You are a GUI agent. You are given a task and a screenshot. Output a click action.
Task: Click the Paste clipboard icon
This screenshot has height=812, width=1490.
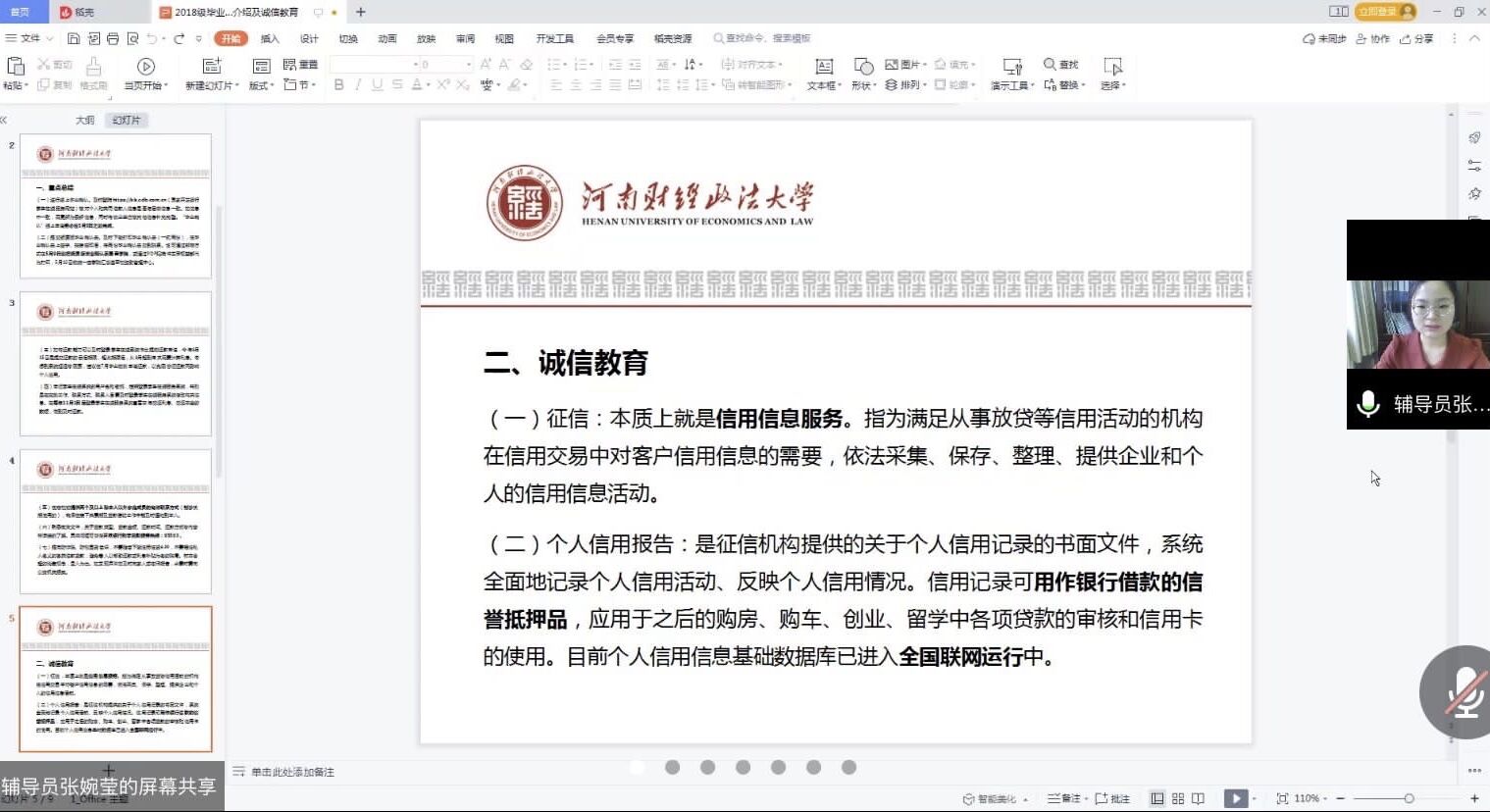point(15,66)
